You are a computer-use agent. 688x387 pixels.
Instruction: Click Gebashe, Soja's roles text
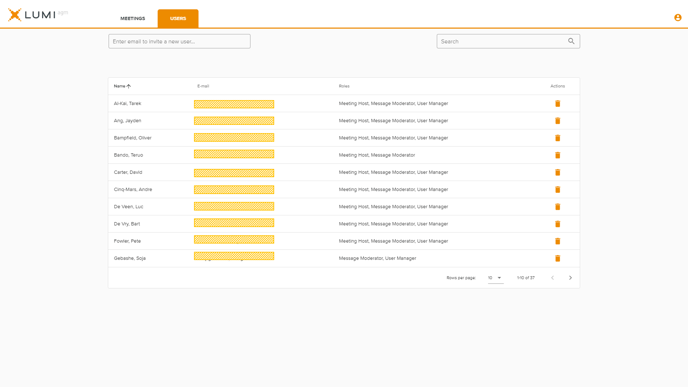377,258
